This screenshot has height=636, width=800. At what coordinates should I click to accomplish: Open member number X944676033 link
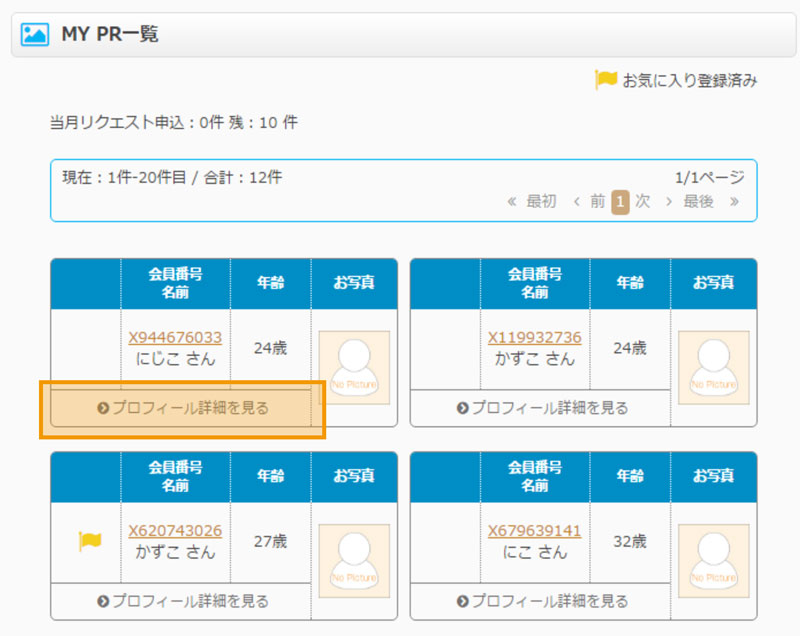coord(175,338)
